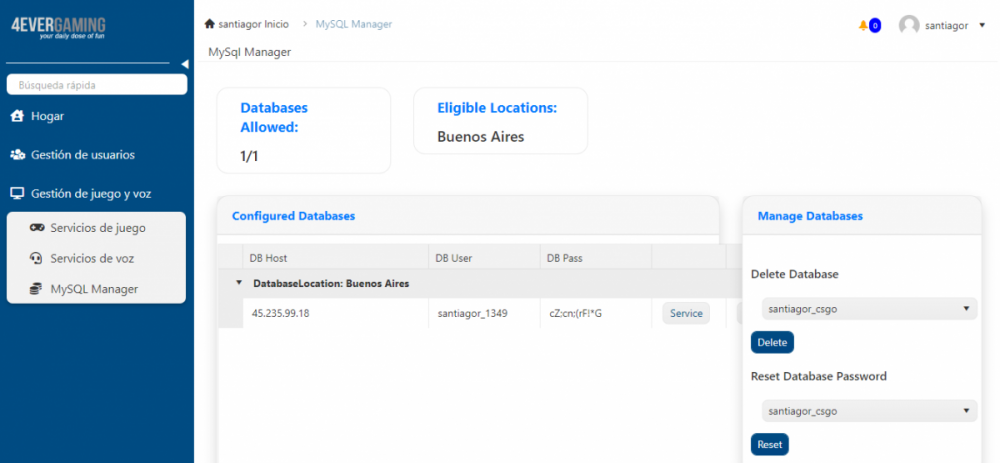Open the Reset Database Password dropdown
Image resolution: width=1000 pixels, height=463 pixels.
[x=864, y=411]
